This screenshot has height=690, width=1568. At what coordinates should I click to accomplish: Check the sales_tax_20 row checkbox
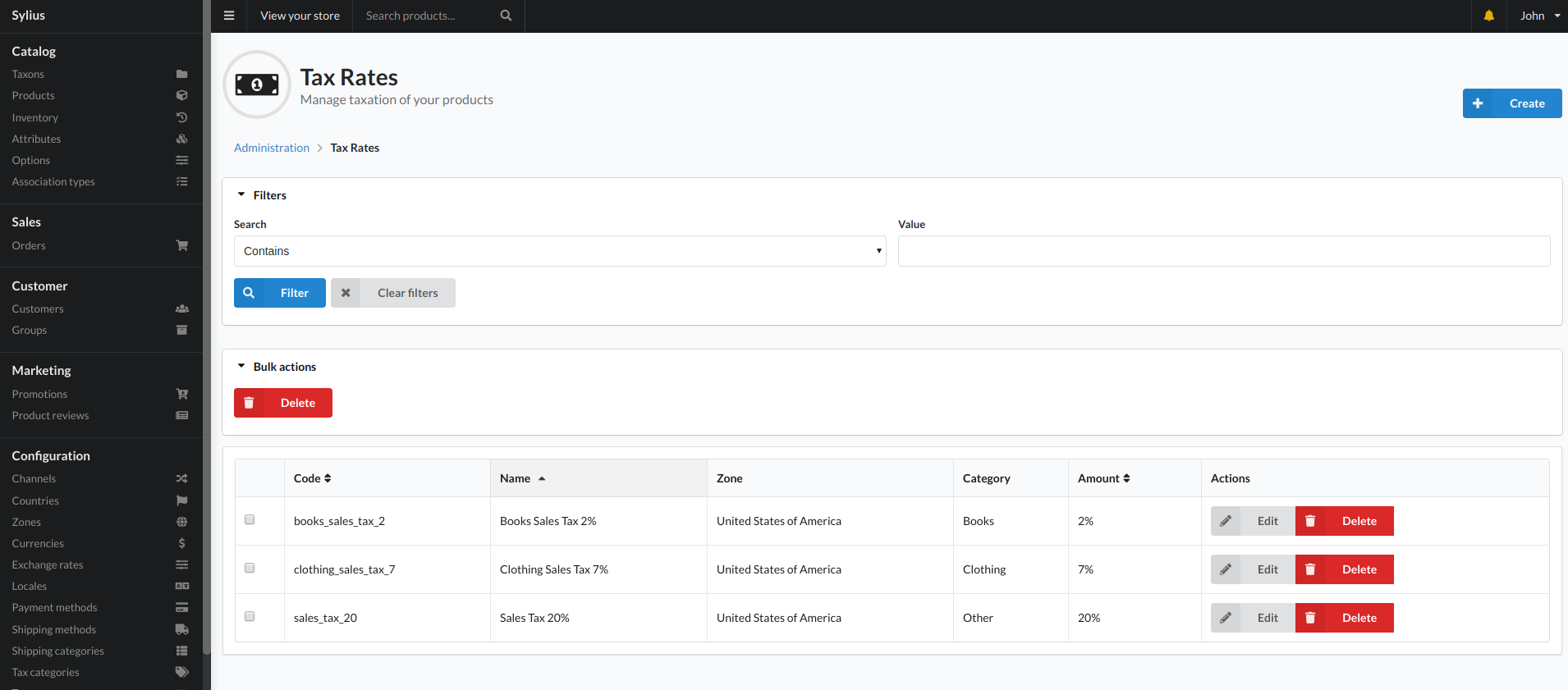coord(250,616)
